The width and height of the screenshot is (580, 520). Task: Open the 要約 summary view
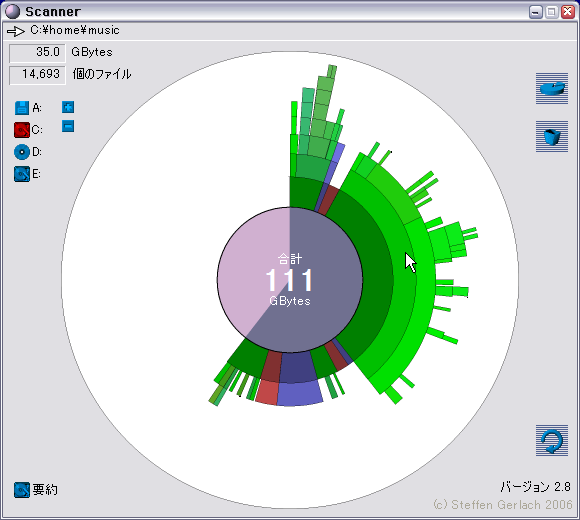(x=36, y=490)
